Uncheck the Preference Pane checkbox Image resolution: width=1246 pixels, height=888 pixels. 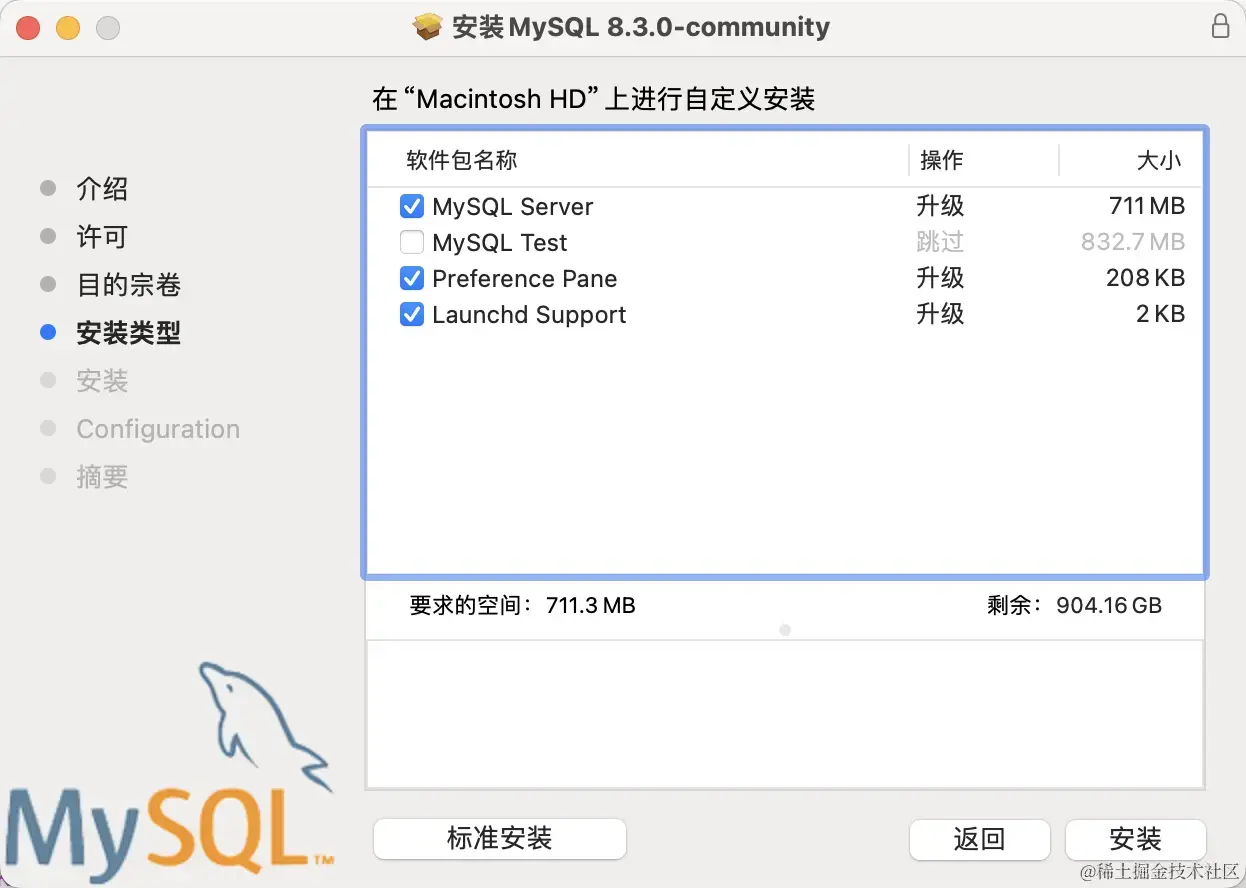(x=411, y=279)
